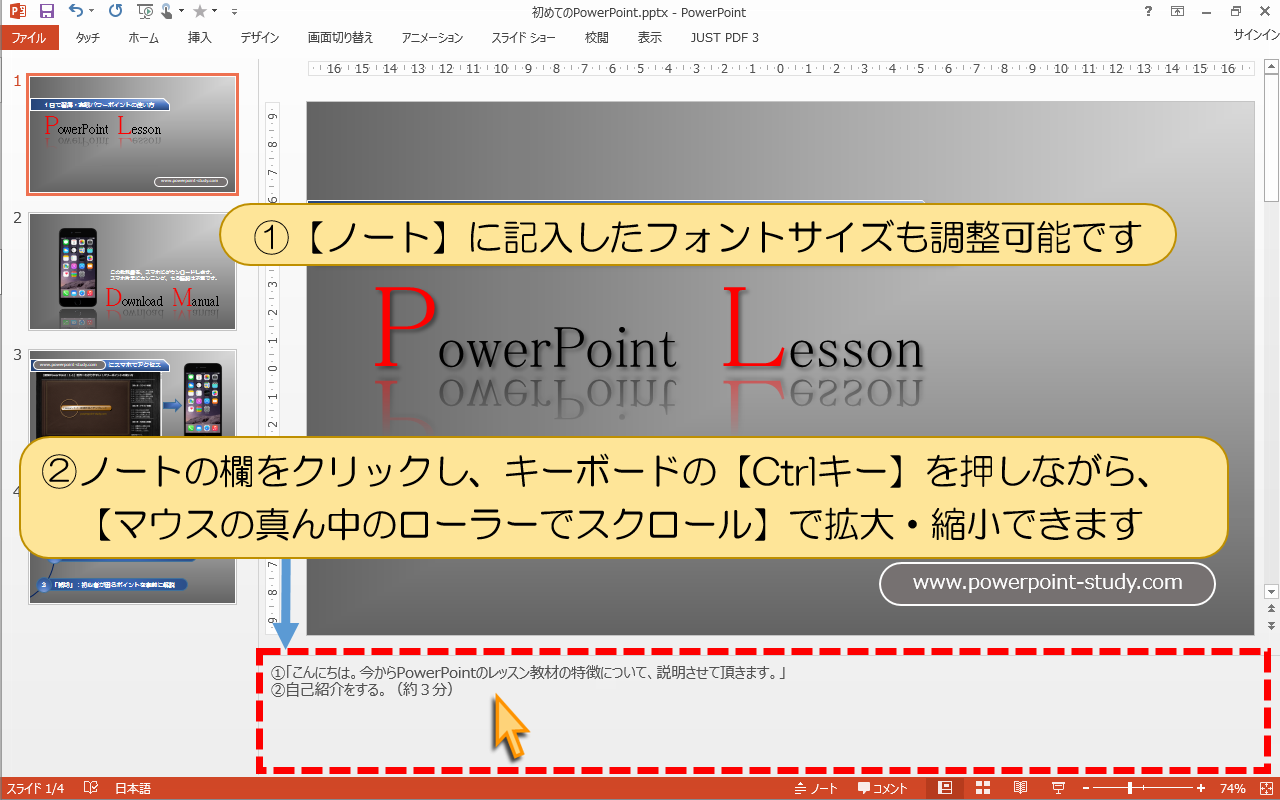Screen dimensions: 1280x800
Task: Switch to the 校閲 tab
Action: pos(597,37)
